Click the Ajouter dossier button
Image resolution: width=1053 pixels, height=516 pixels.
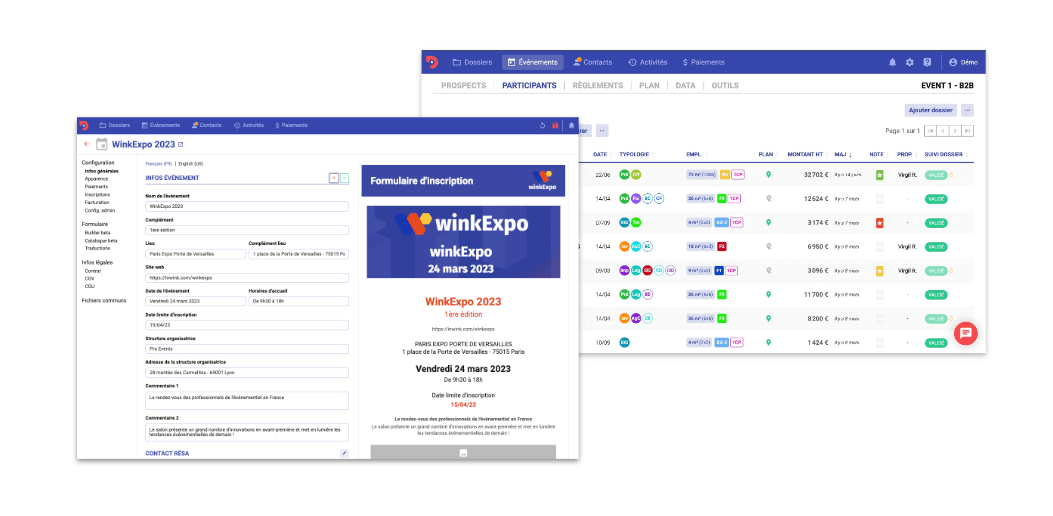[x=931, y=110]
